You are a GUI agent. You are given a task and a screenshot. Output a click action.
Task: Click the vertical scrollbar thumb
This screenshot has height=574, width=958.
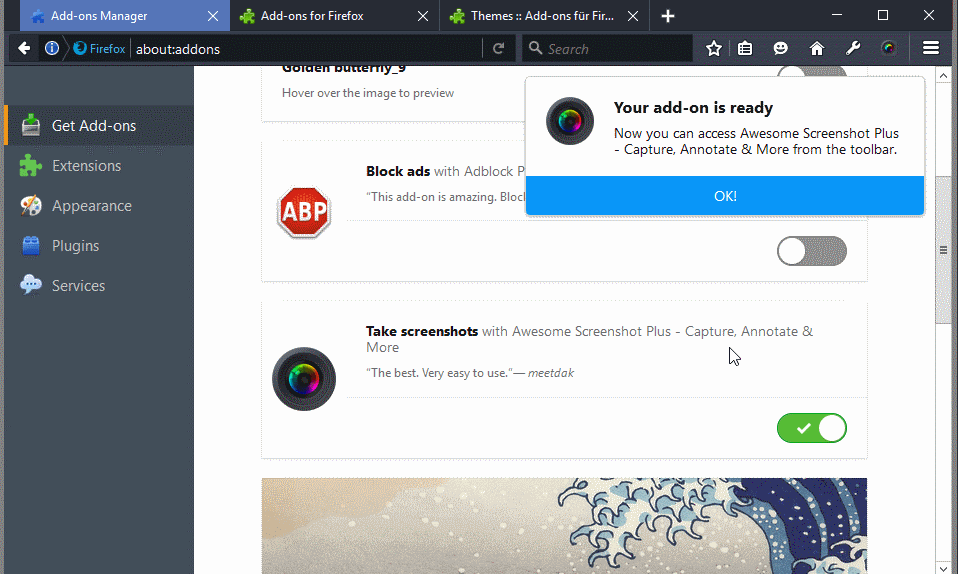click(x=943, y=250)
